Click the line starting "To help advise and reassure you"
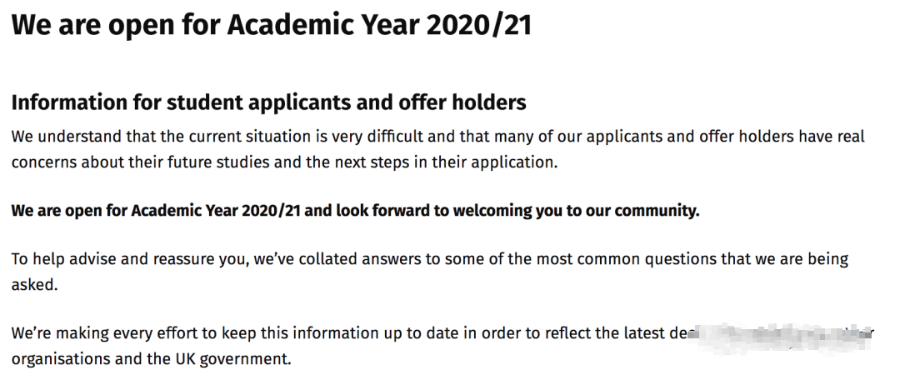 click(430, 259)
